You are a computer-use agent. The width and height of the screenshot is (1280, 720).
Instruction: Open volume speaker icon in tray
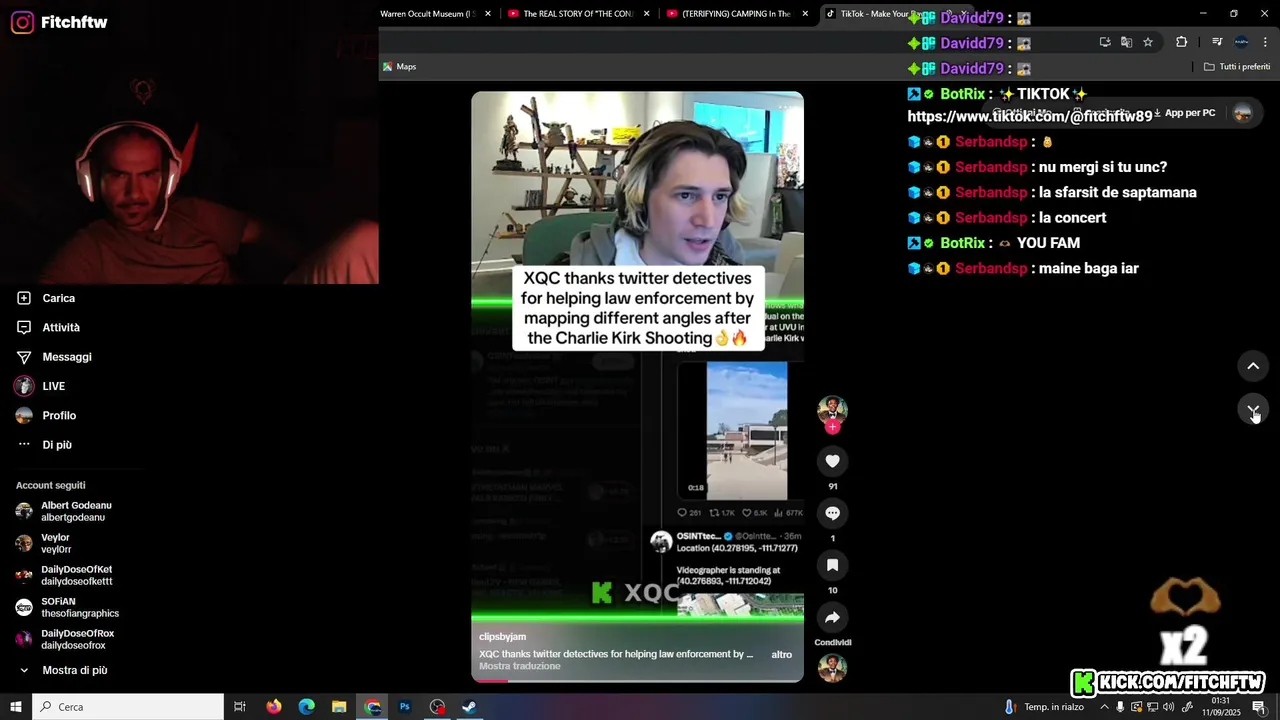point(1169,707)
